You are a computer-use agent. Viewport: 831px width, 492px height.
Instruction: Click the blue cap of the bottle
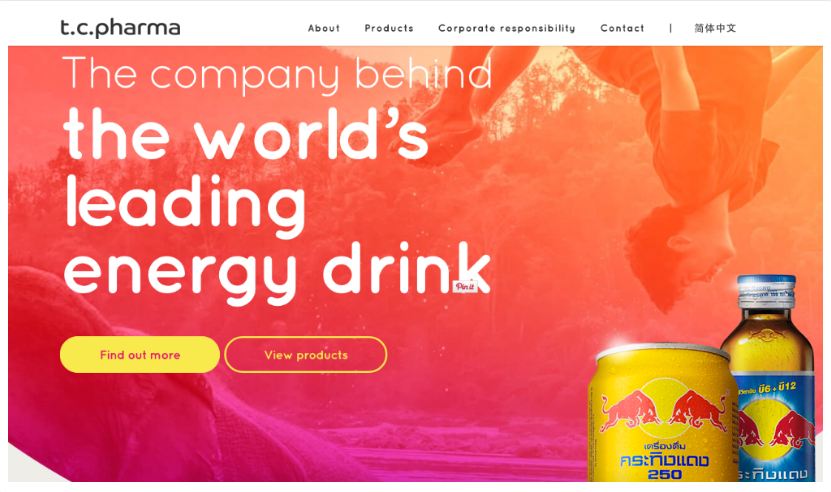pos(767,291)
